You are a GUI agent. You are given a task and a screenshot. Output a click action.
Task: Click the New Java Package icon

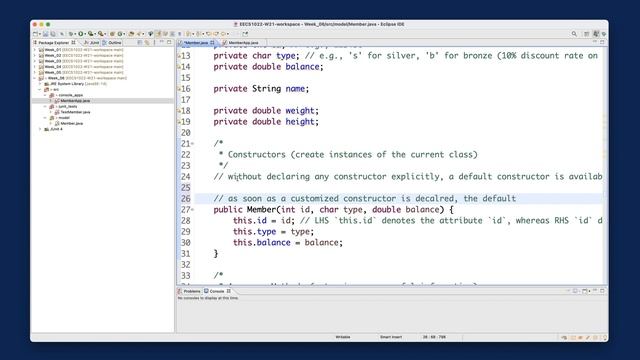tap(112, 34)
